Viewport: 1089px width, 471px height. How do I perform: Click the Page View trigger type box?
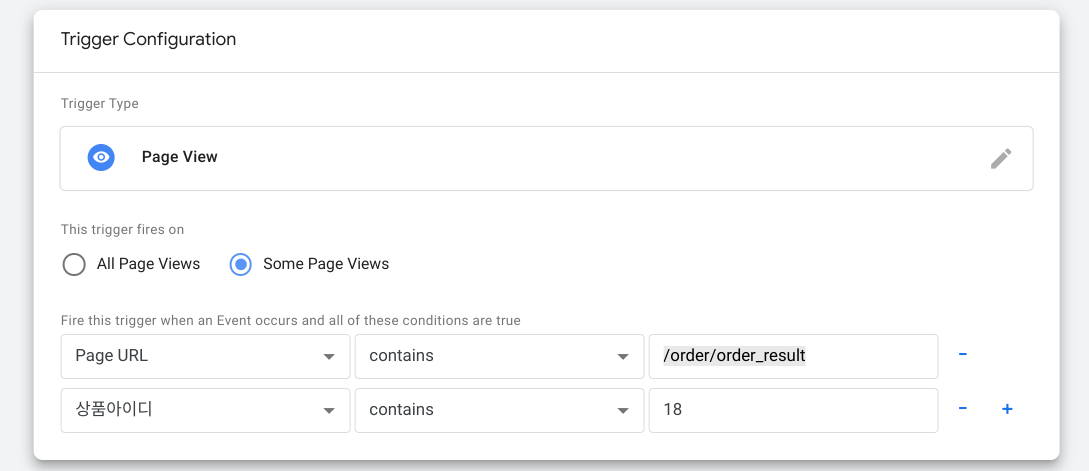click(547, 158)
